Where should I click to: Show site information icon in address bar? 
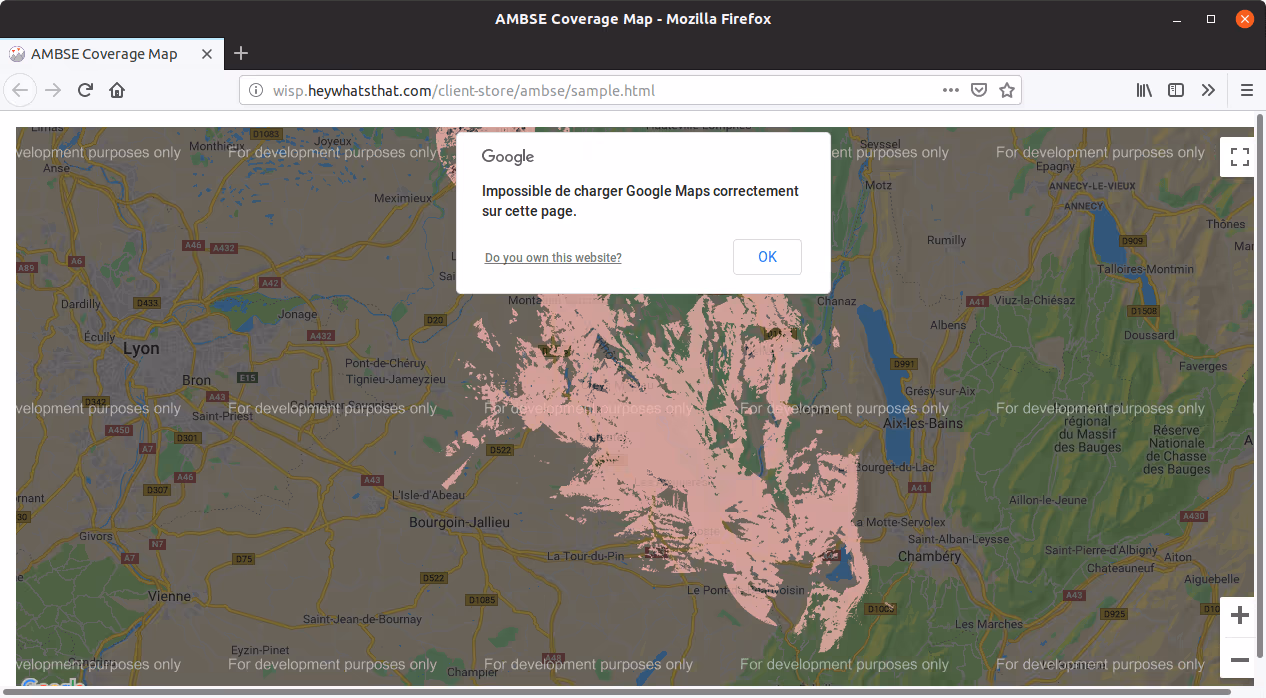click(256, 90)
